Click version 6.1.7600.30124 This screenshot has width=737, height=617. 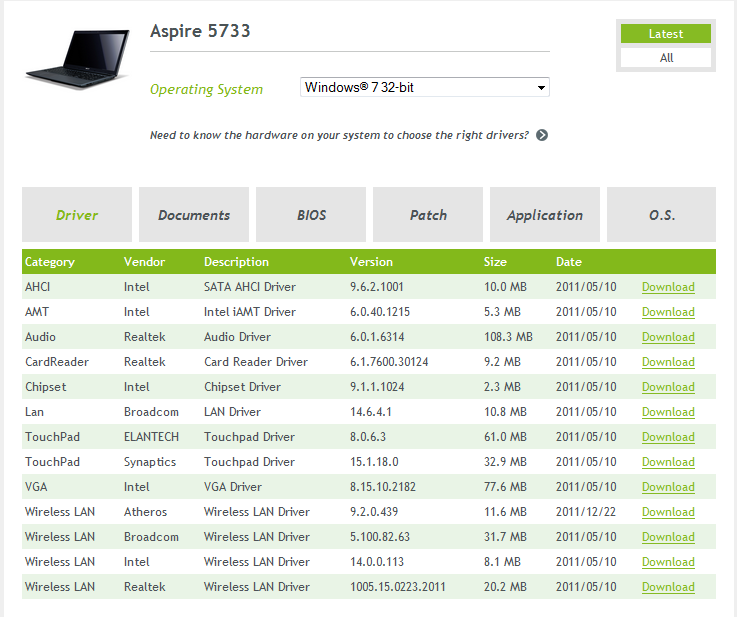tap(389, 362)
